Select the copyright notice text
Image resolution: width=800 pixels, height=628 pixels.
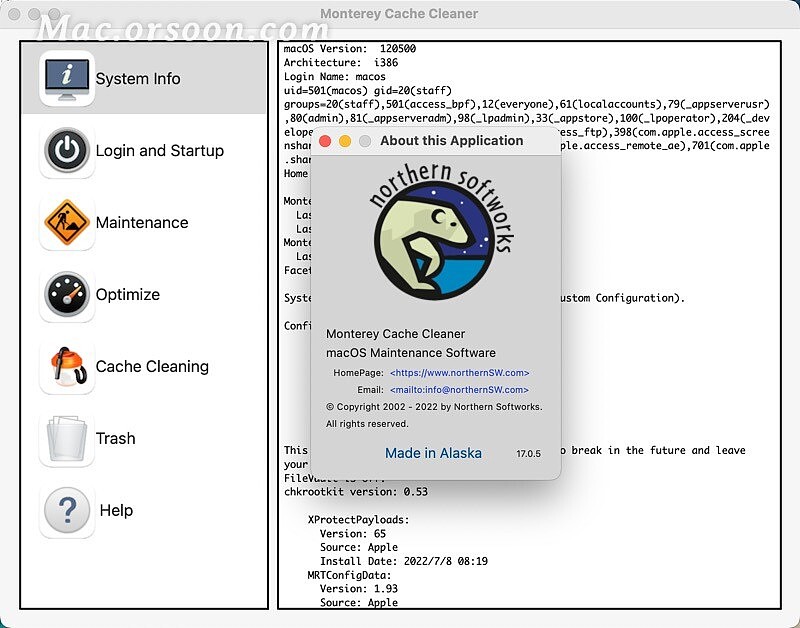click(x=433, y=407)
